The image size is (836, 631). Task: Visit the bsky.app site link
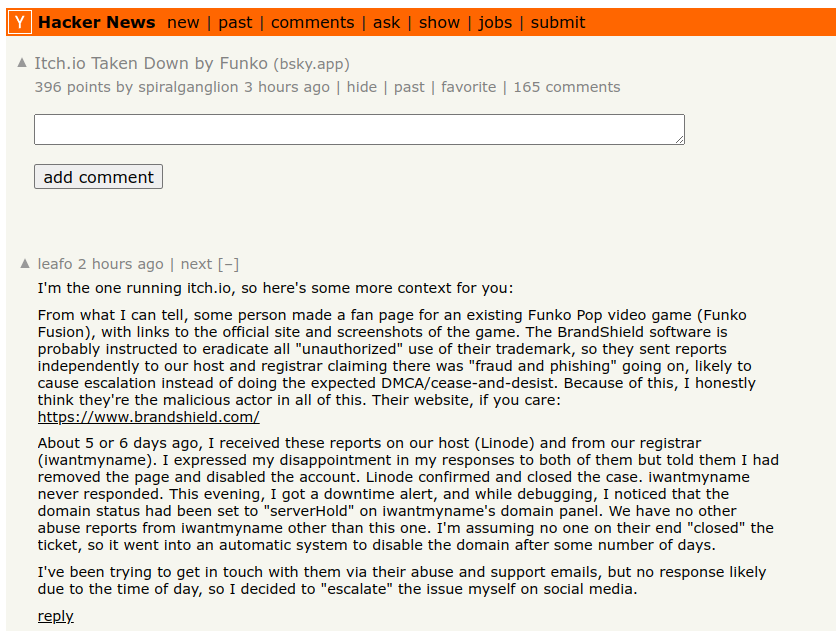click(x=311, y=64)
